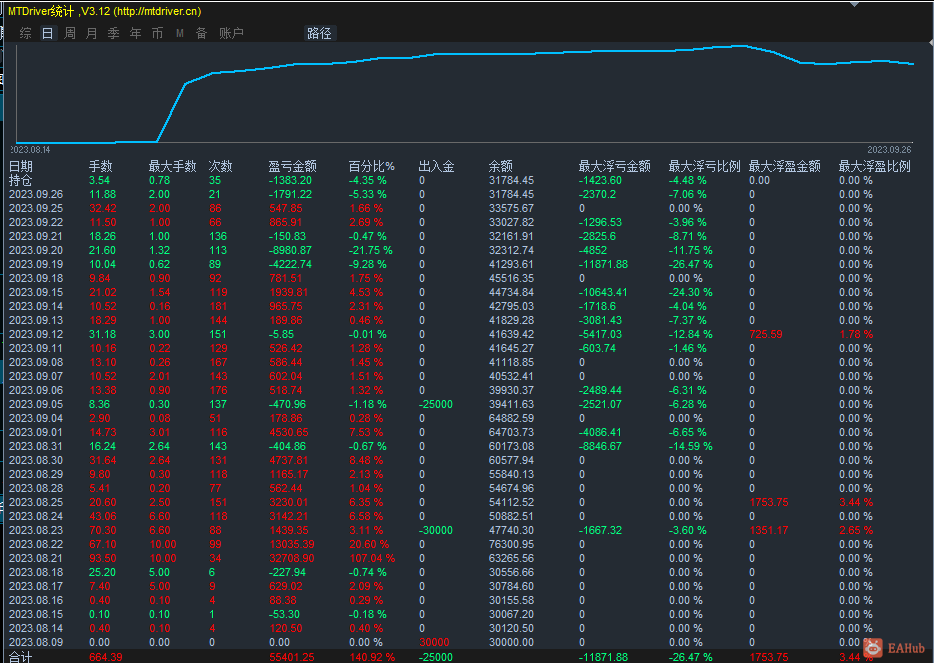The width and height of the screenshot is (934, 663).
Task: Click the 93.50 lots value
Action: click(x=102, y=558)
